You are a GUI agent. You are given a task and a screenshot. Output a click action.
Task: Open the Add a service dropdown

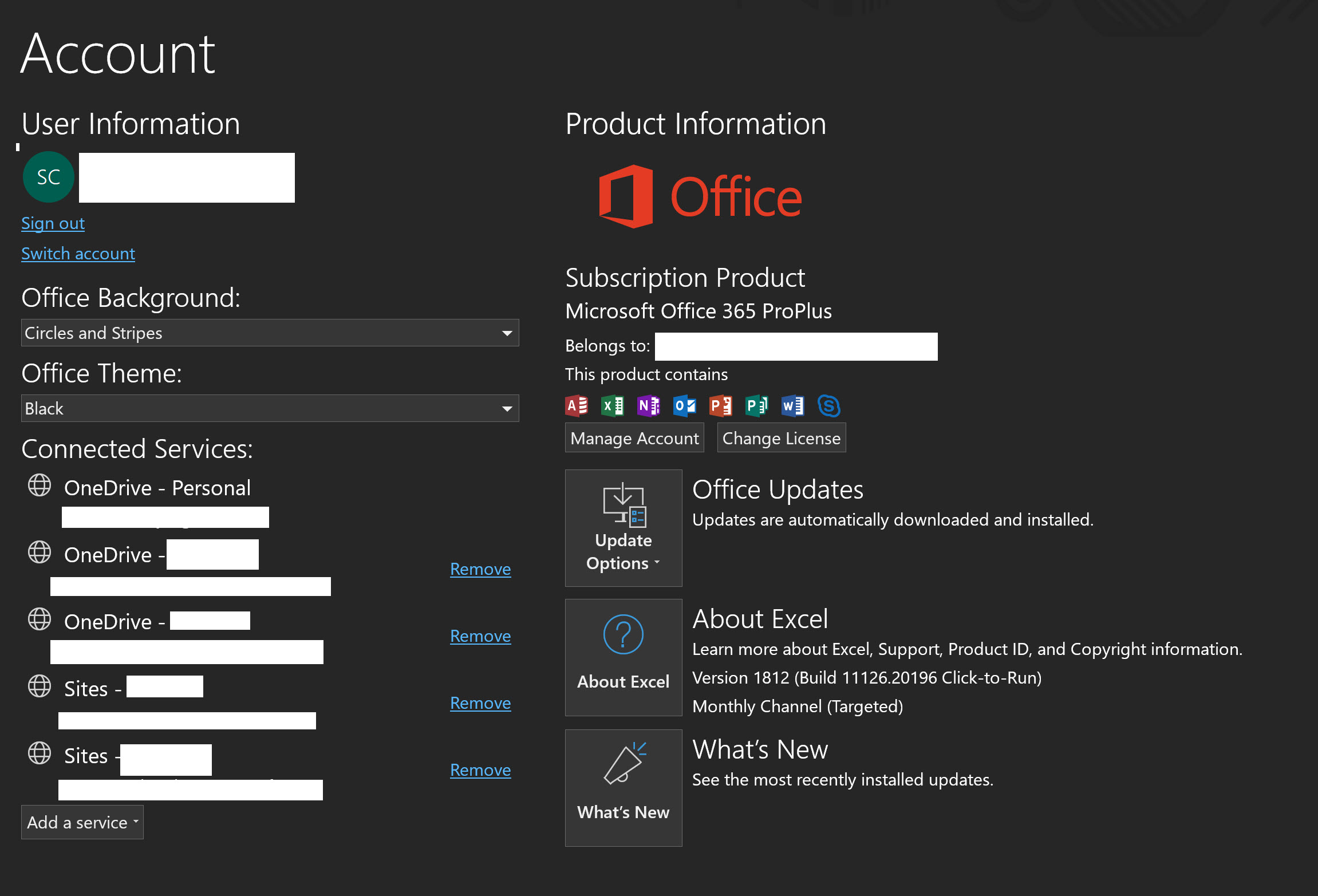pyautogui.click(x=82, y=822)
